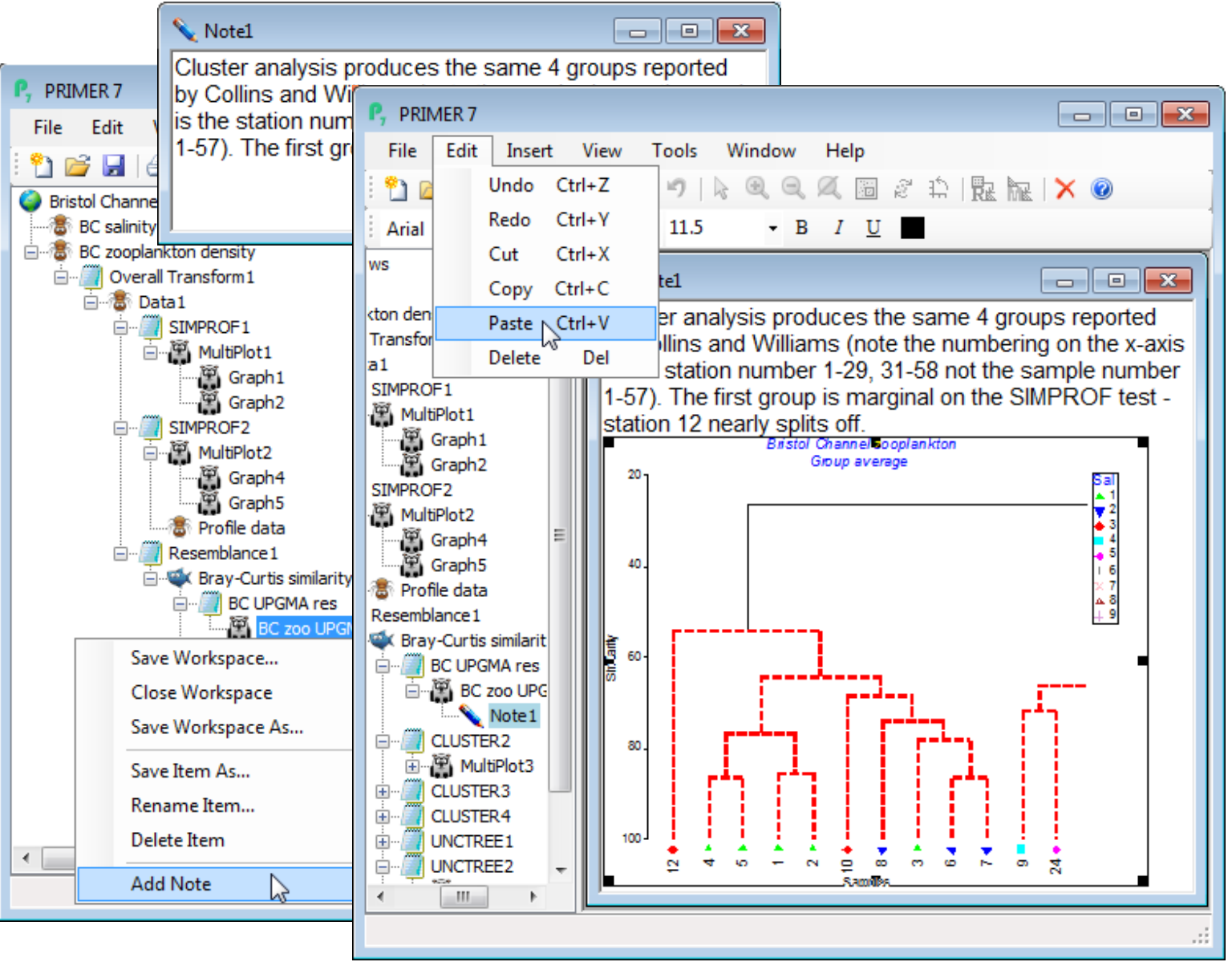Click the zoom in magnifier icon

click(756, 189)
